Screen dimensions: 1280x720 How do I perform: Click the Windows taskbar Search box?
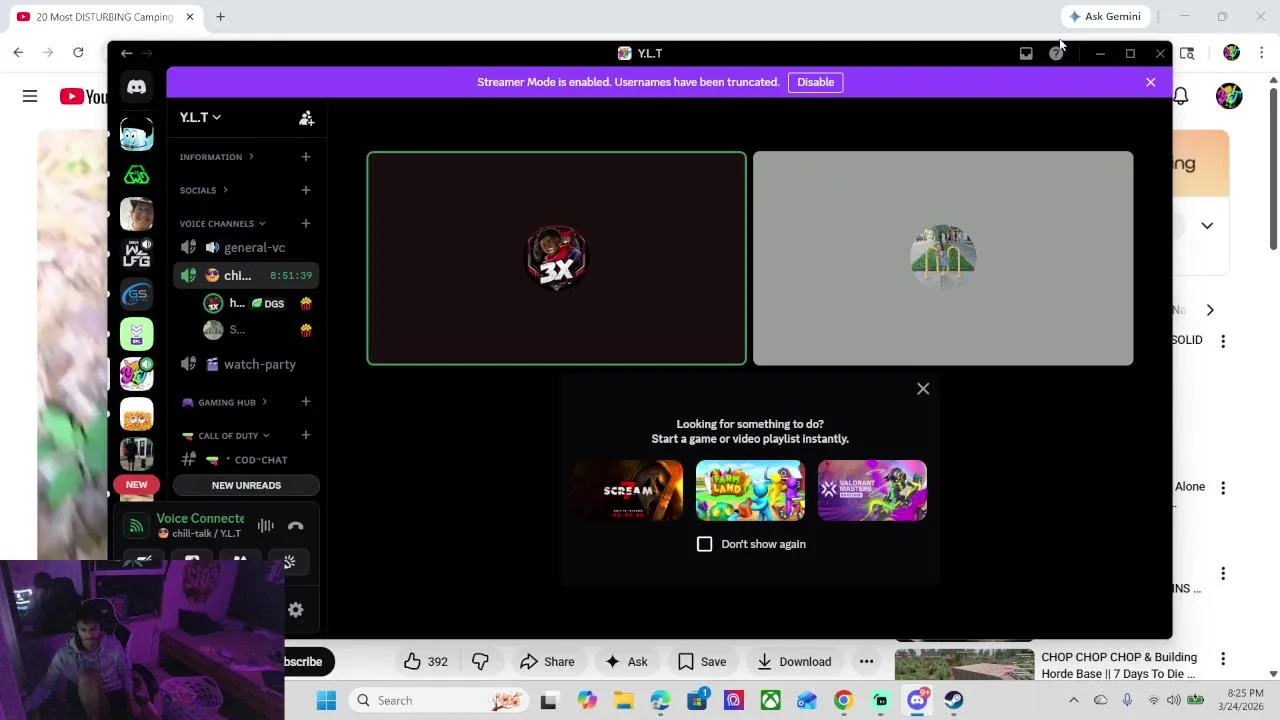click(x=438, y=700)
